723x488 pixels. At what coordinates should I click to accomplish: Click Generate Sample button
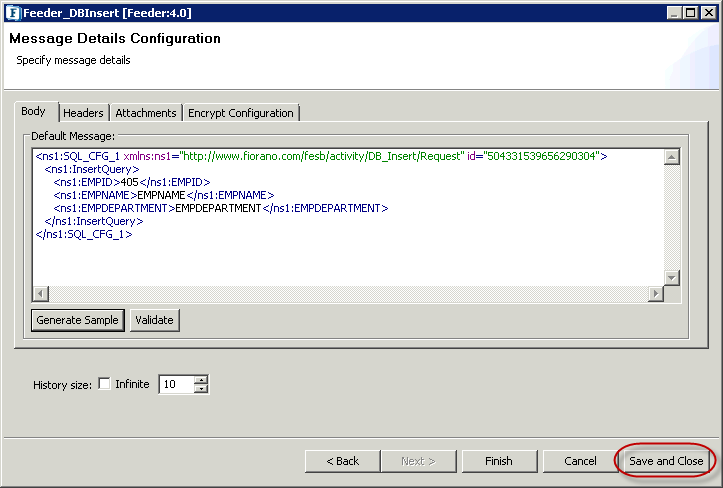[78, 320]
